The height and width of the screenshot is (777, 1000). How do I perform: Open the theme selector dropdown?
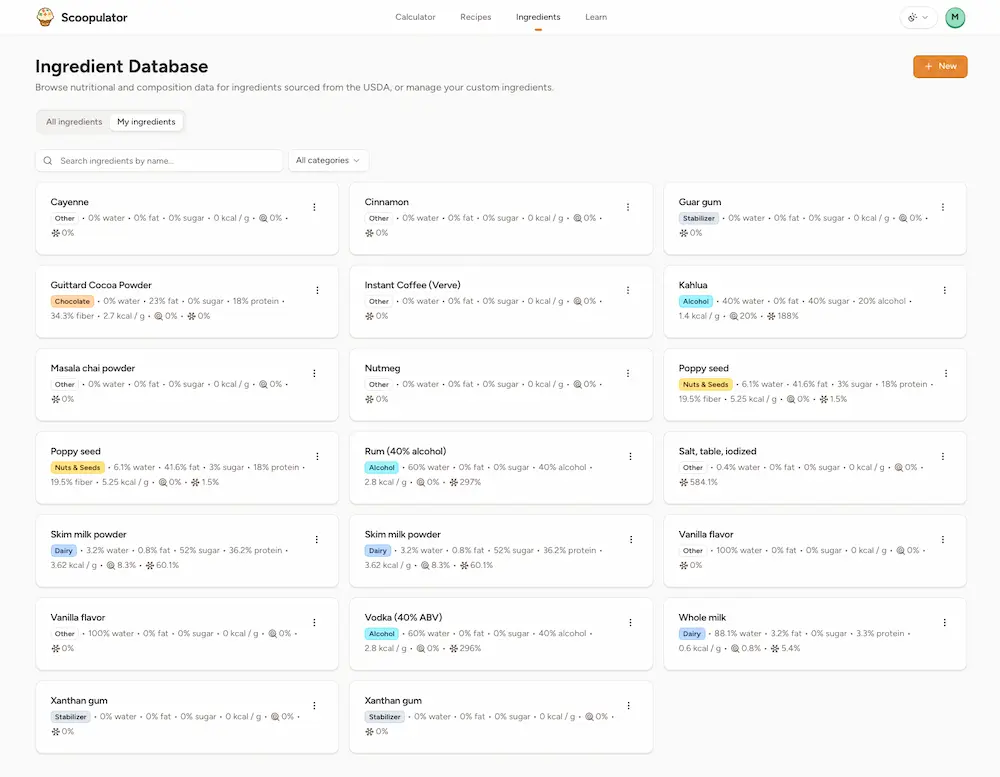(916, 17)
